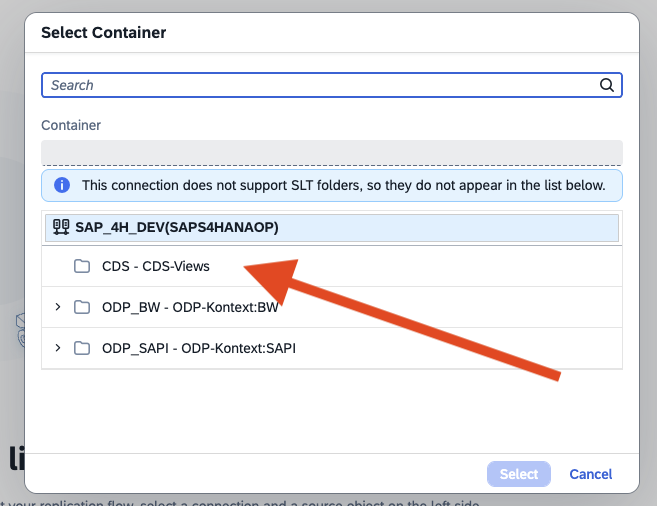Select ODP_BW - ODP-Kontext:BW entry

(190, 307)
